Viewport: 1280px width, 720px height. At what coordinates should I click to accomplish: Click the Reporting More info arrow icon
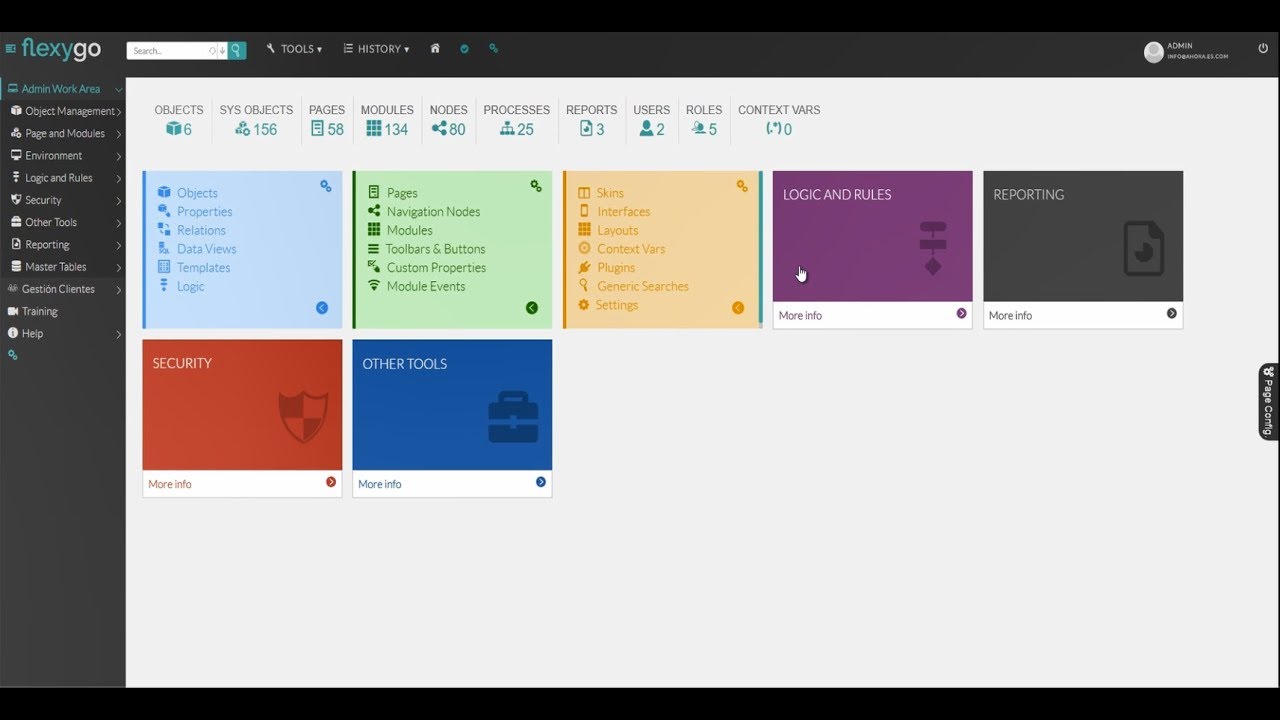[x=1172, y=314]
